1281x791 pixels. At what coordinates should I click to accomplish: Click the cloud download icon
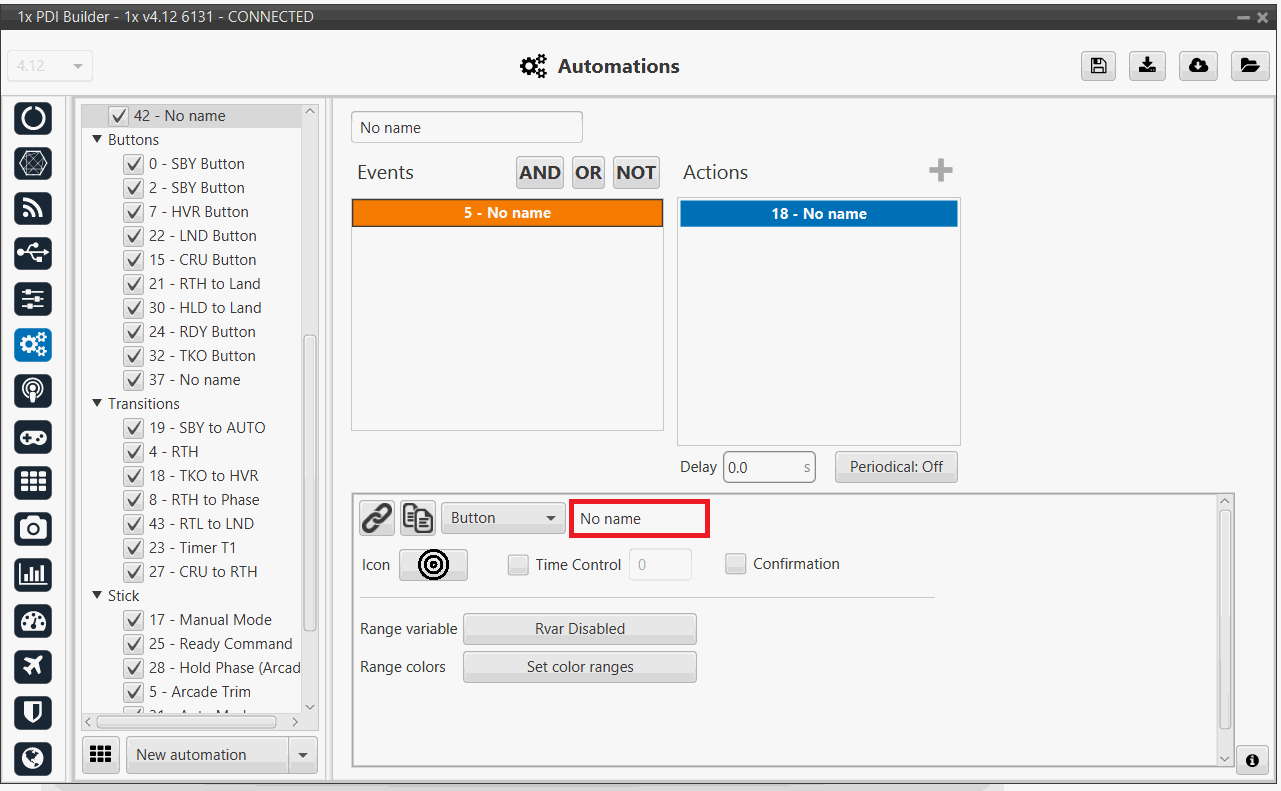tap(1198, 66)
